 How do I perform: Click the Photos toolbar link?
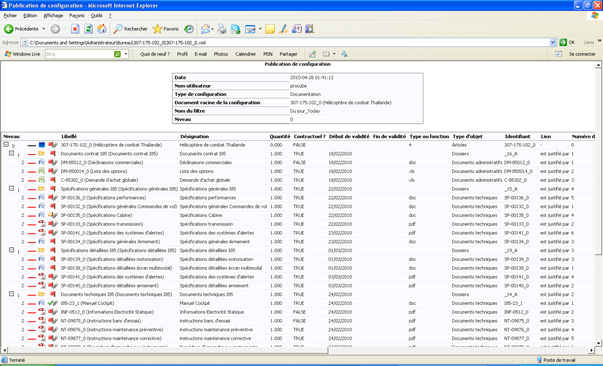click(221, 54)
